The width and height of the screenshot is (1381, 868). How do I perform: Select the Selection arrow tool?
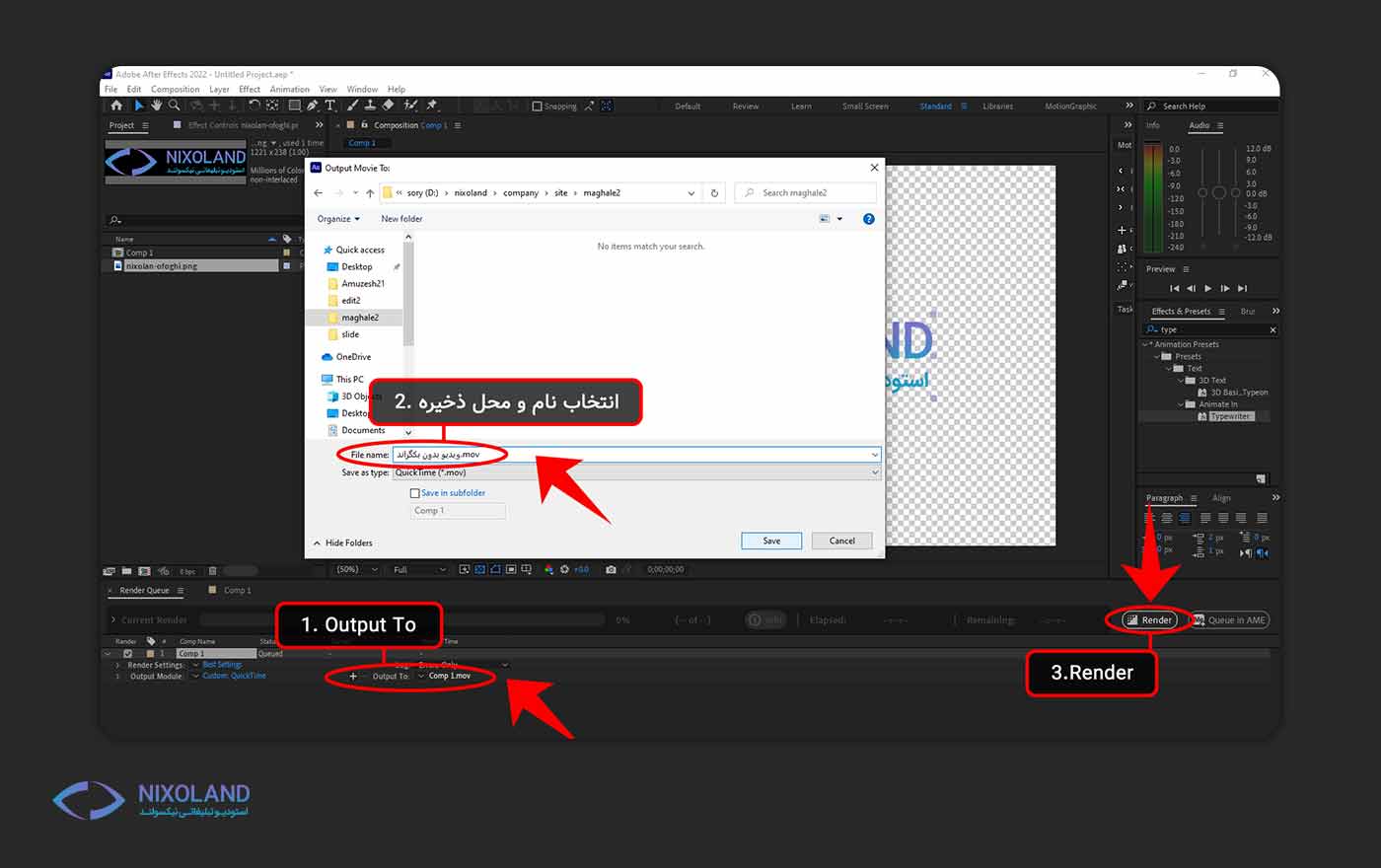point(139,106)
